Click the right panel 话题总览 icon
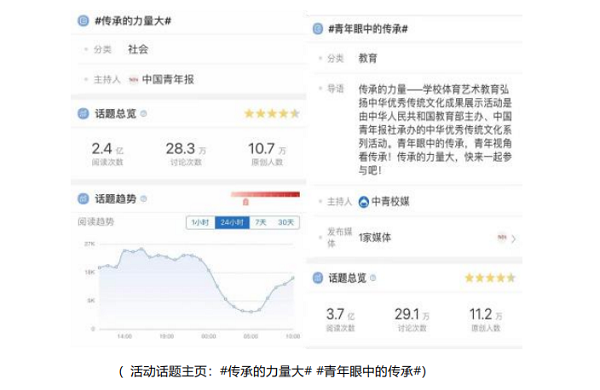600x390 pixels. pyautogui.click(x=318, y=278)
